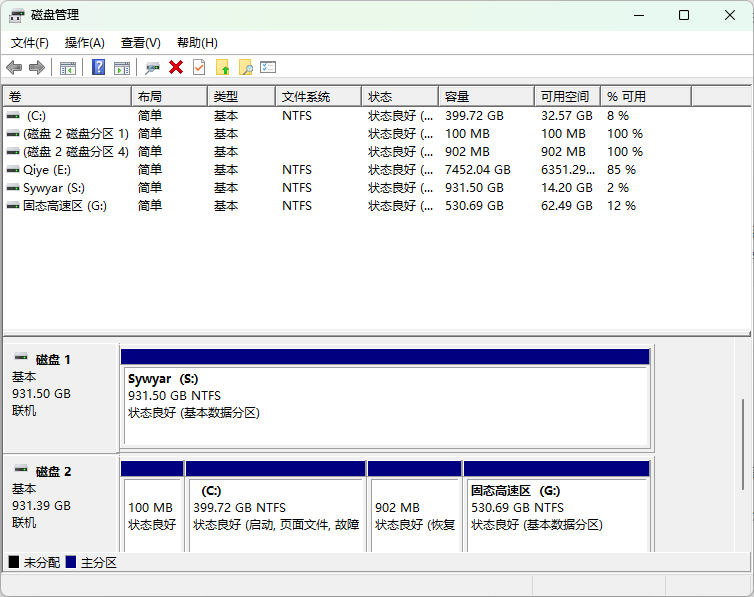Sort by the 可用空间 column header

click(x=567, y=97)
